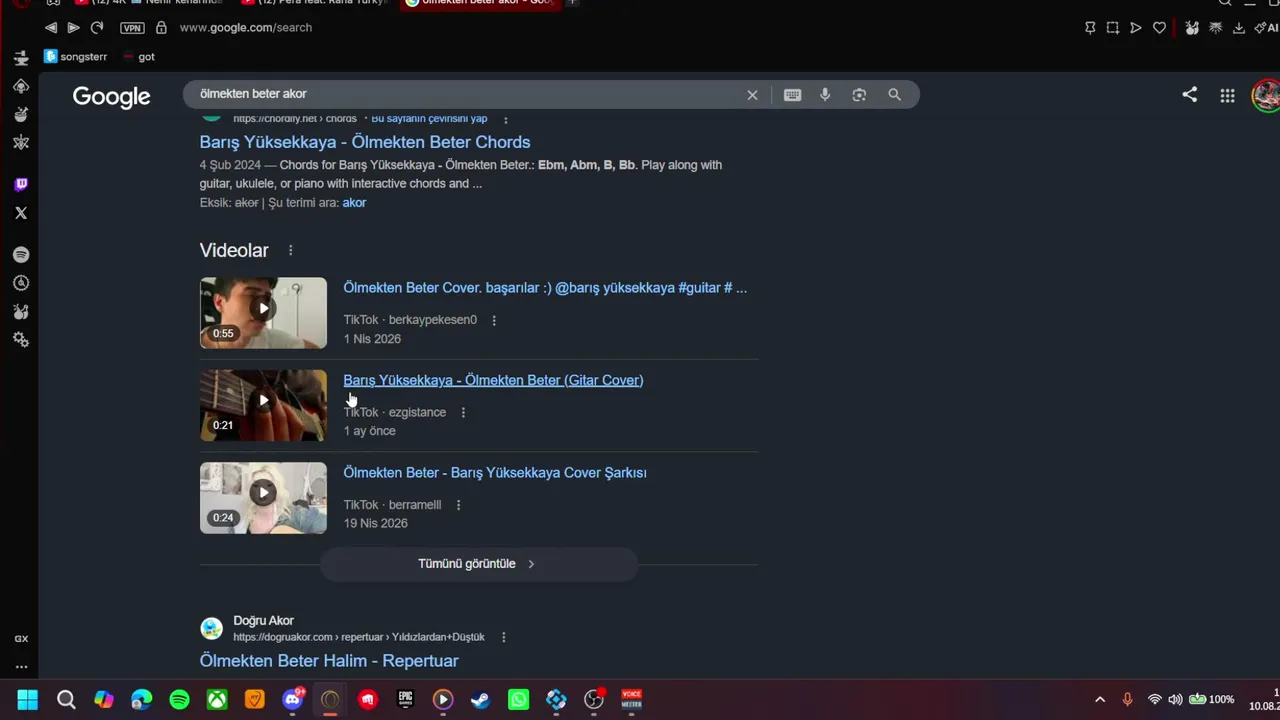
Task: Open the sidebar three-dot more menu
Action: 21,667
